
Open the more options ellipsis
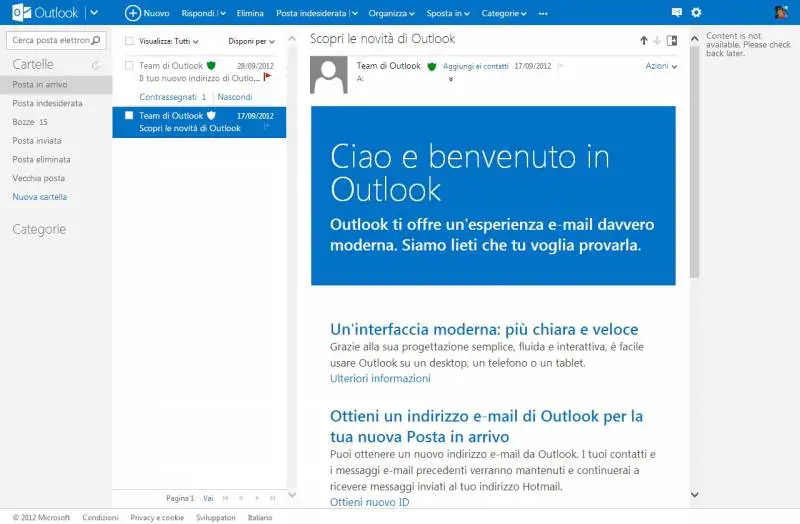coord(543,13)
